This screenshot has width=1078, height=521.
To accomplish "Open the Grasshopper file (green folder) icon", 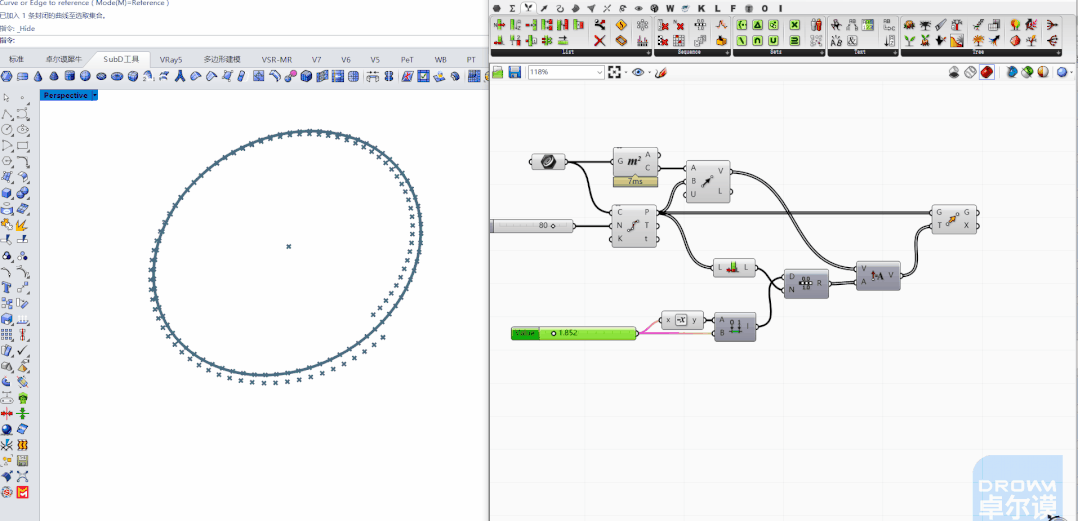I will click(498, 72).
